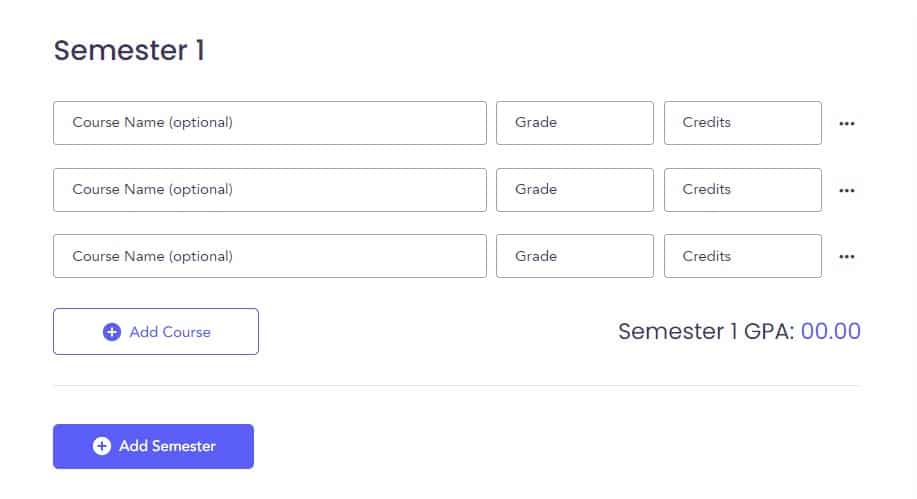
Task: Click the plus icon in Add Course
Action: 112,332
